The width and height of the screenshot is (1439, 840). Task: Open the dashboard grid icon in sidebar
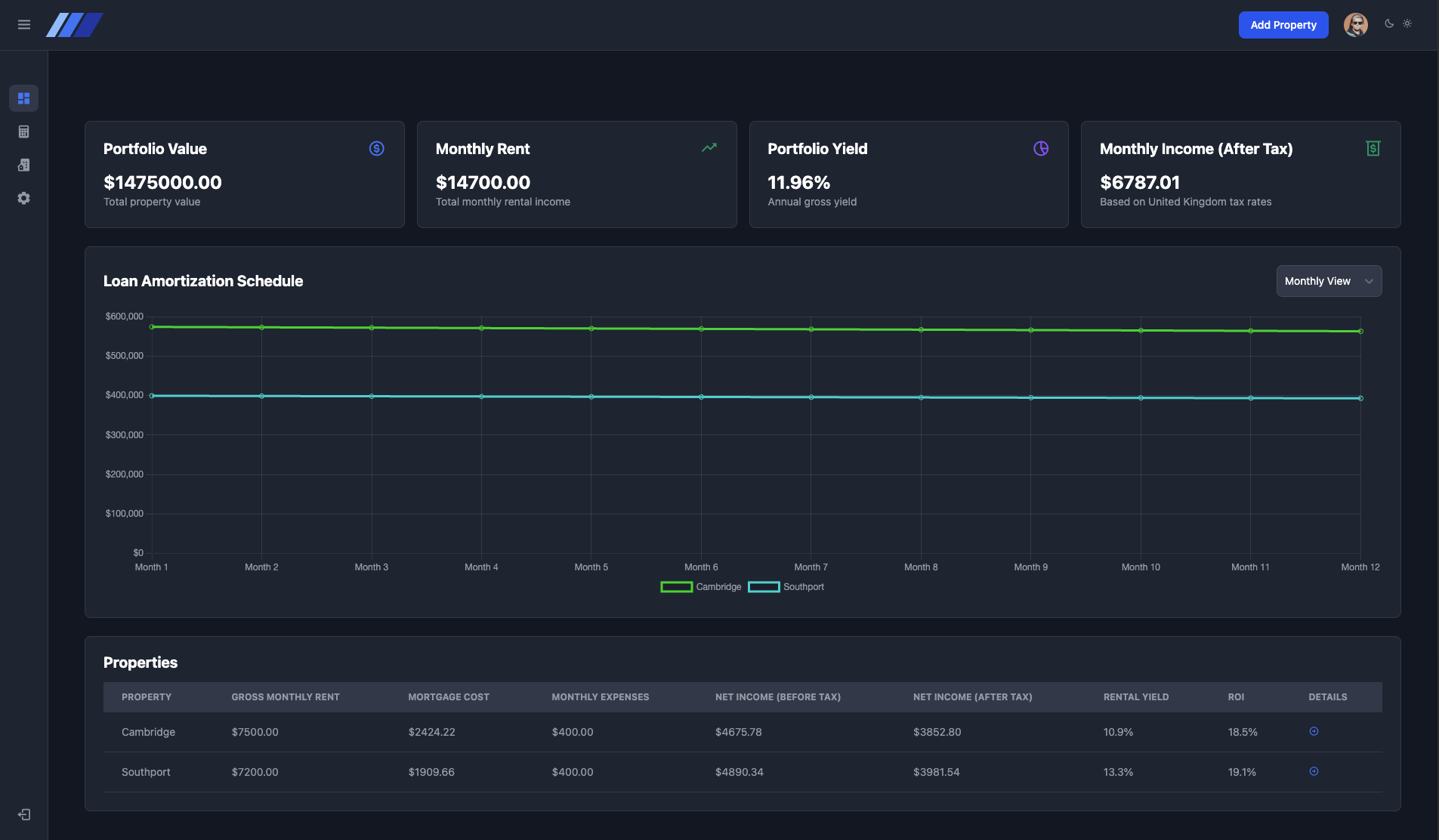(x=23, y=98)
